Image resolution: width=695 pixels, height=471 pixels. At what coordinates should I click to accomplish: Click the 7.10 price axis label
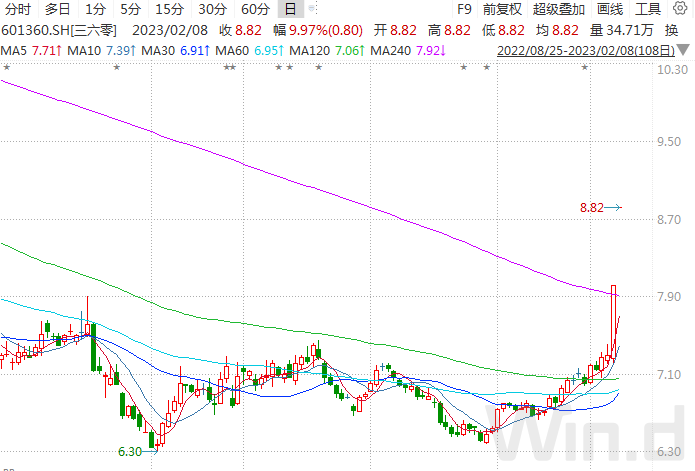tap(669, 374)
